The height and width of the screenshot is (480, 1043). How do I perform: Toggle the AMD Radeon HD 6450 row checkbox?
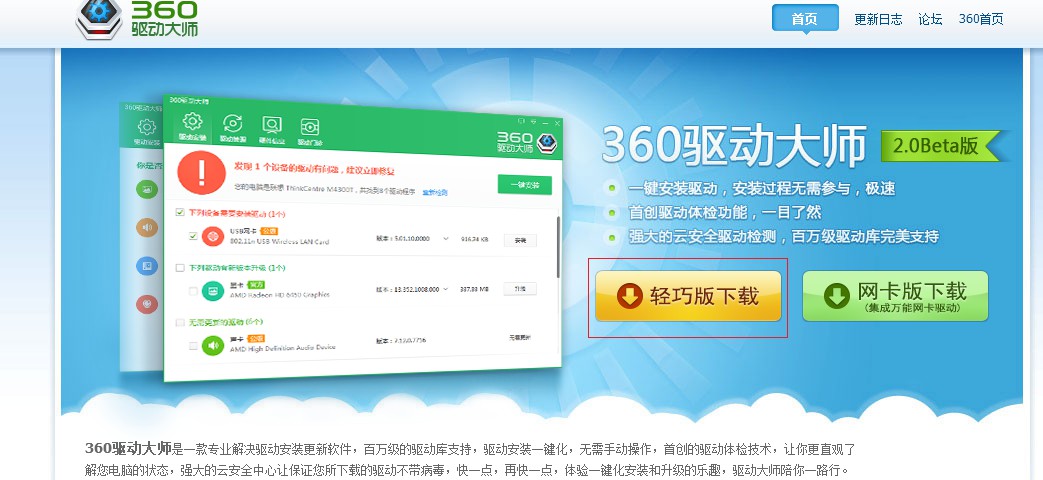193,291
